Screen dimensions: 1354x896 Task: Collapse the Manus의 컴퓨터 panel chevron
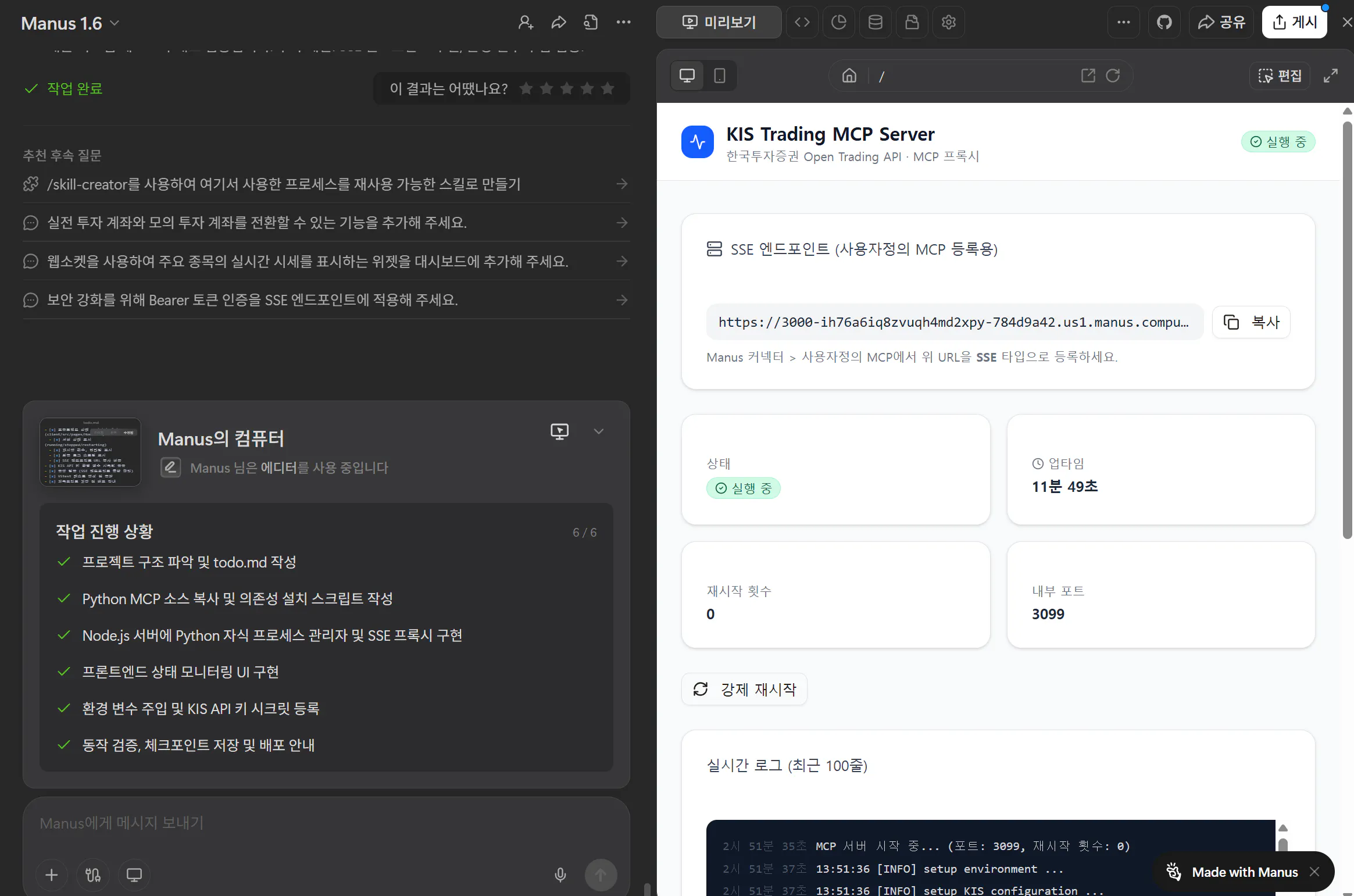click(598, 431)
